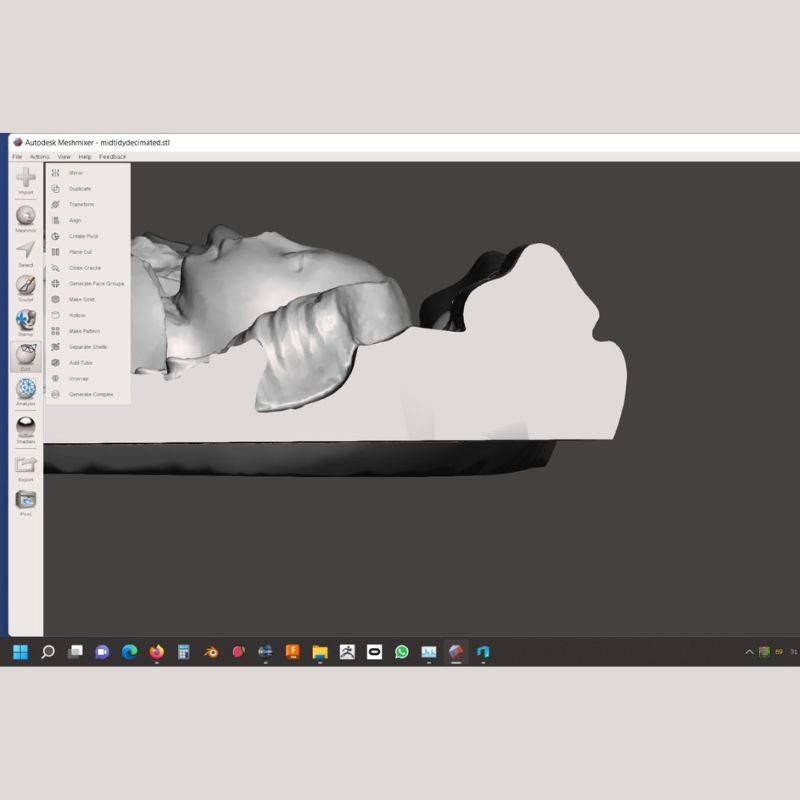Viewport: 800px width, 800px height.
Task: Expand the system tray hidden icons chevron
Action: [x=750, y=652]
